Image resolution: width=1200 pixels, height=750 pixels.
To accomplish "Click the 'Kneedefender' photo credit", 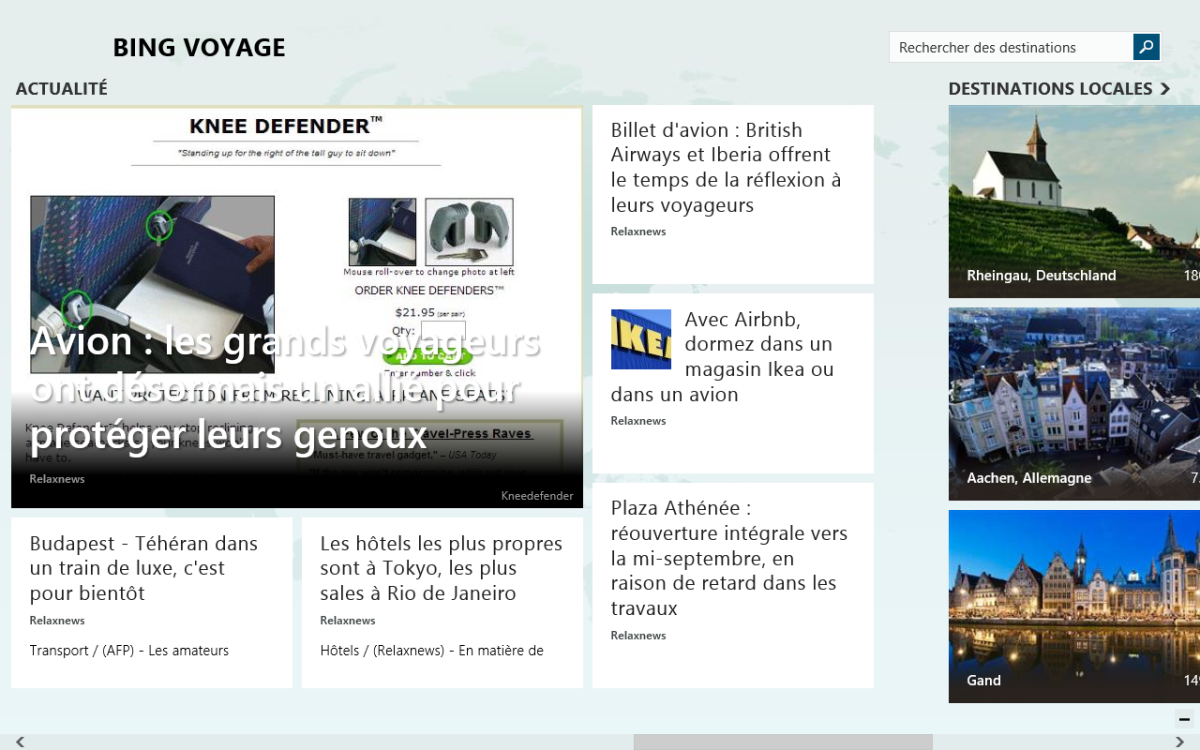I will tap(537, 496).
